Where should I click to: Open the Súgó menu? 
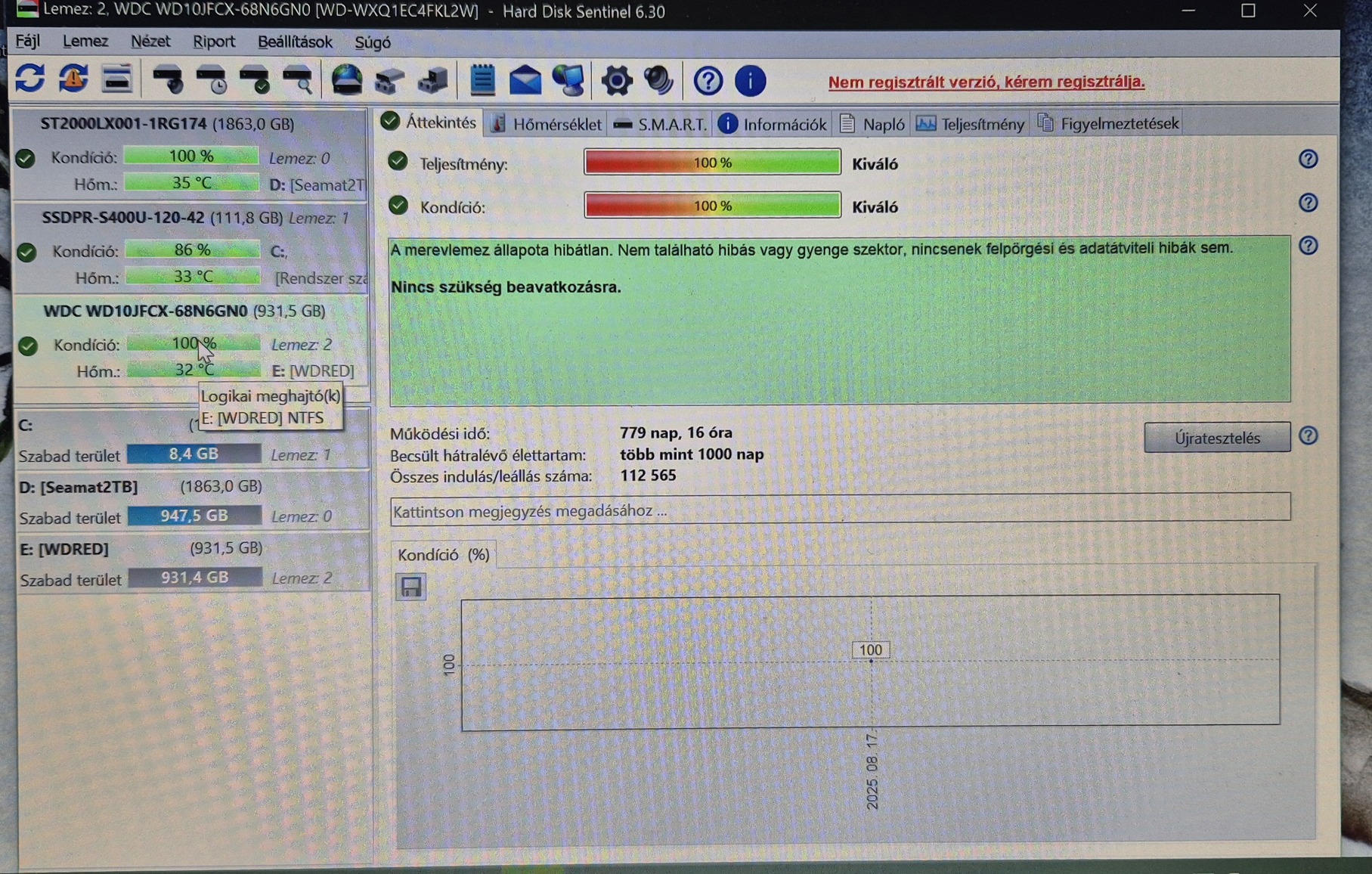coord(373,43)
